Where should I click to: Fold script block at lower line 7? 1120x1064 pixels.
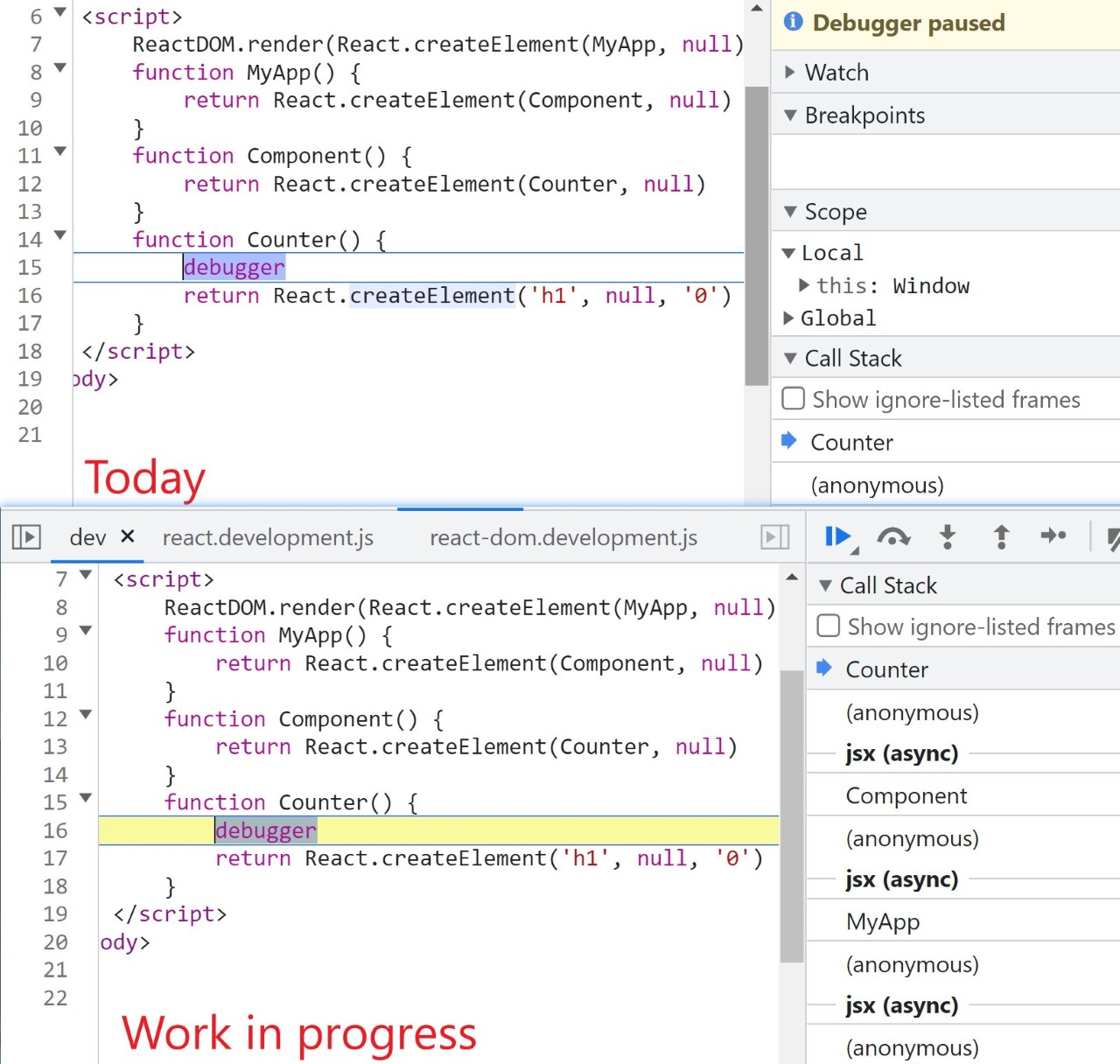click(x=85, y=575)
